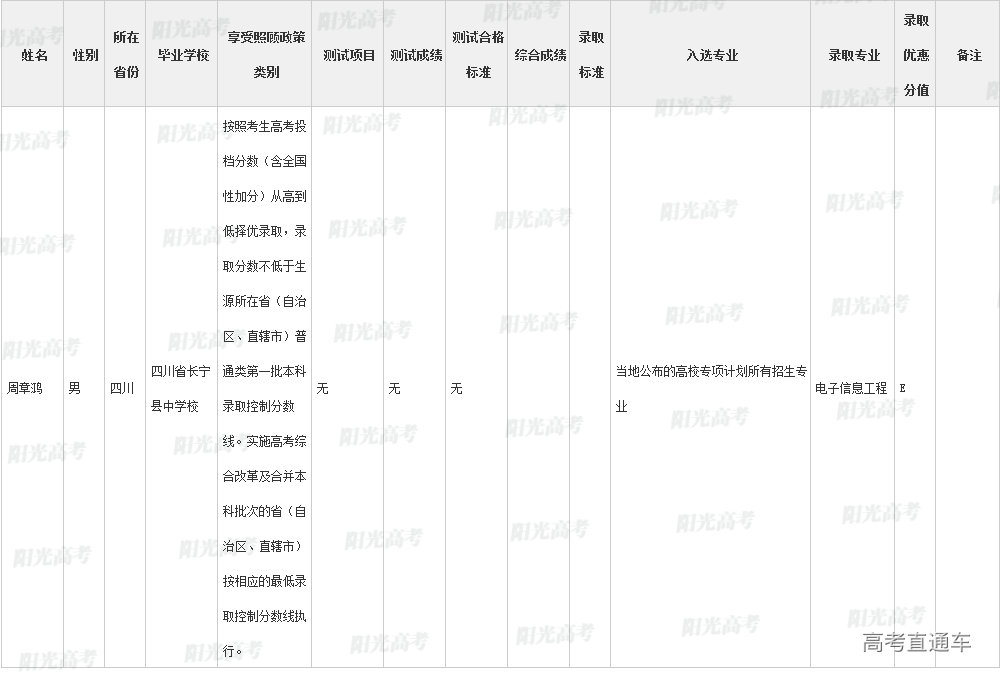This screenshot has height=682, width=1000.
Task: Select the 毕业学校 column header
Action: pyautogui.click(x=183, y=56)
